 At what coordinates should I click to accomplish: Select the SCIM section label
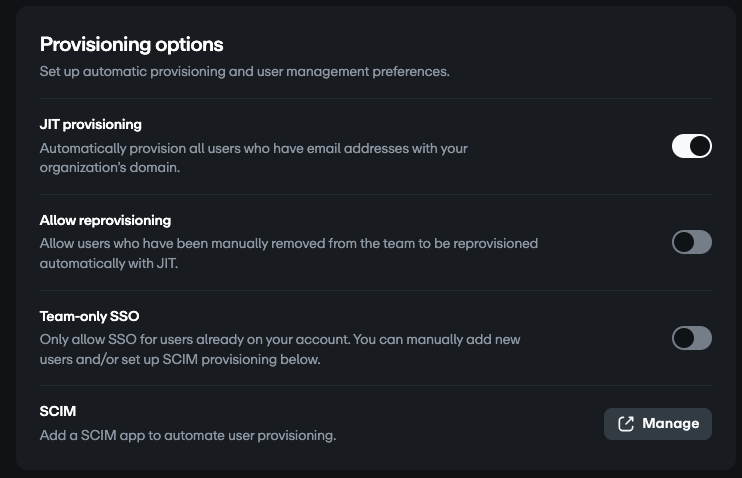click(58, 411)
